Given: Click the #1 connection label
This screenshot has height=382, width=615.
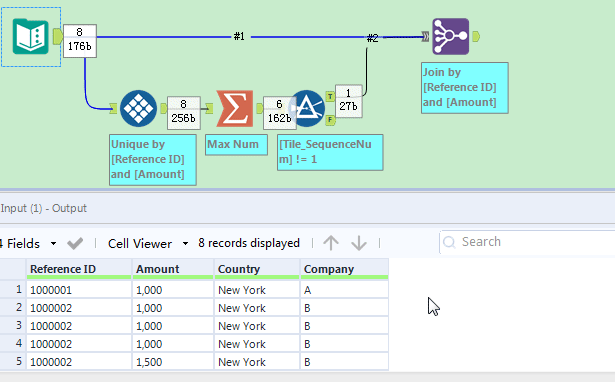Looking at the screenshot, I should point(239,36).
